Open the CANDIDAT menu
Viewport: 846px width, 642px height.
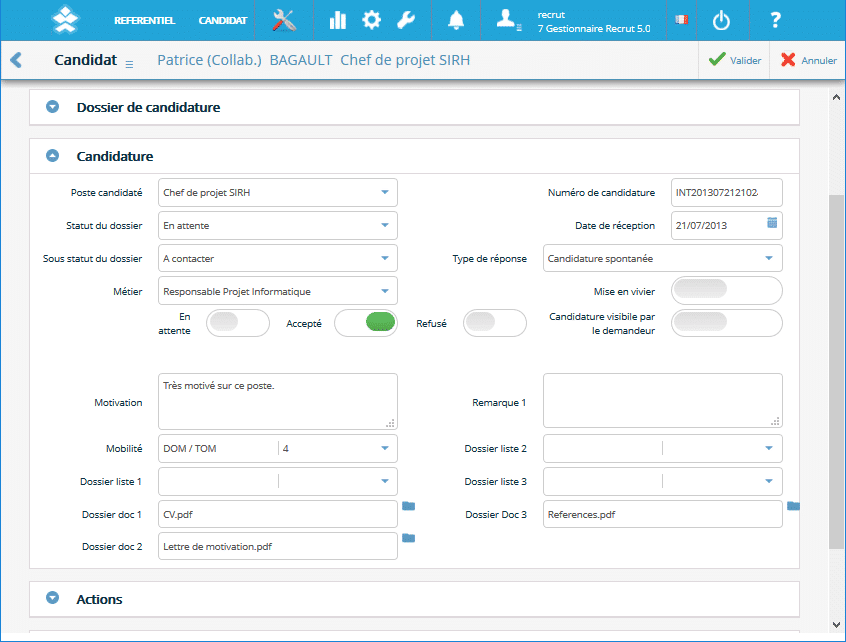click(x=222, y=21)
